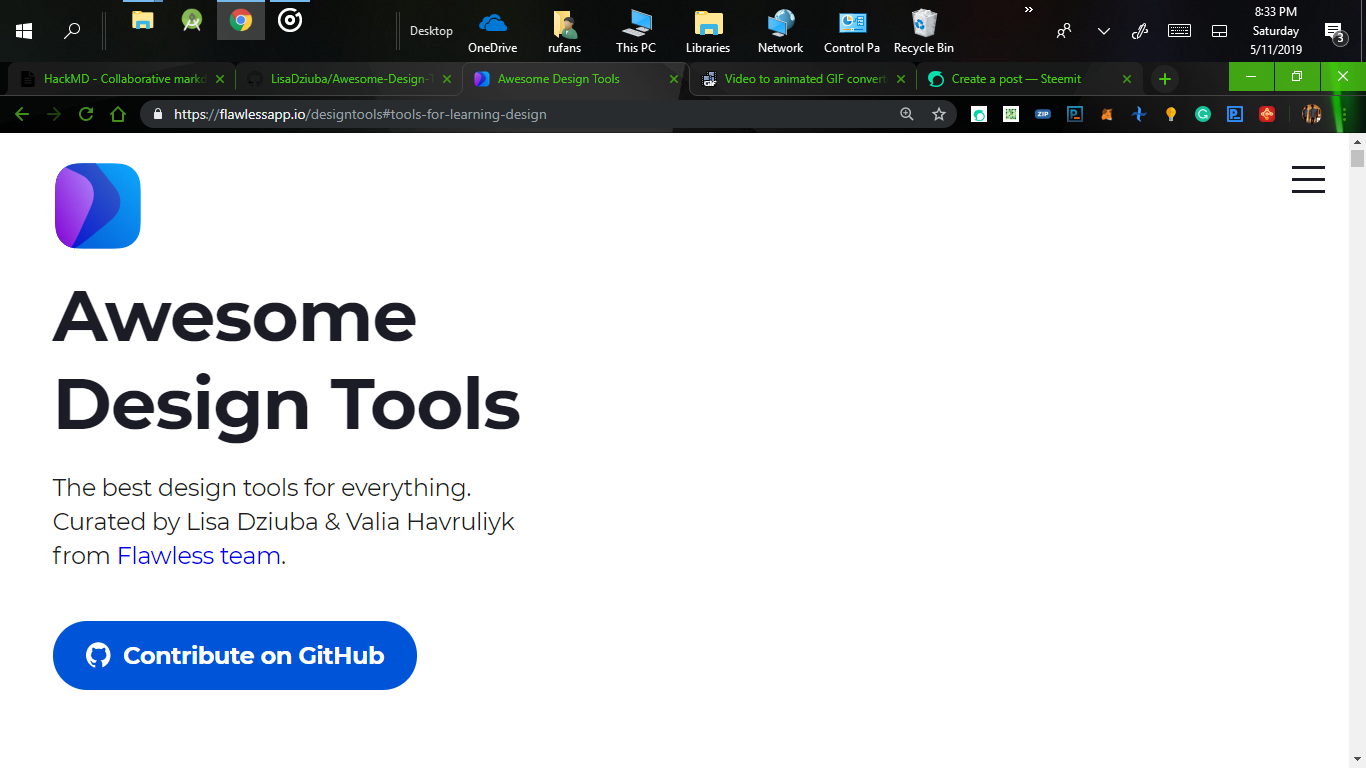Open the white circular-target taskbar app

click(x=290, y=20)
